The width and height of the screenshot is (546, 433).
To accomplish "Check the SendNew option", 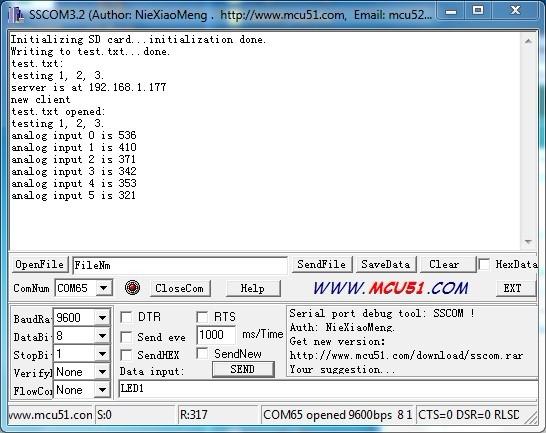I will click(202, 353).
